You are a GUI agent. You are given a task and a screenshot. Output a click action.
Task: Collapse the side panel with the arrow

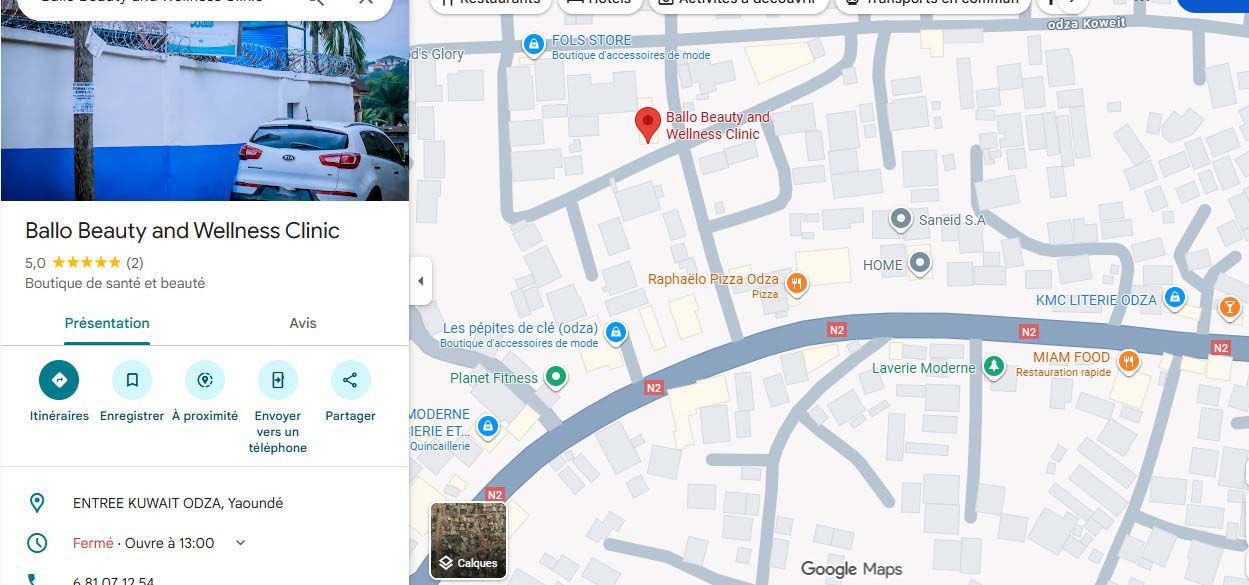point(421,281)
